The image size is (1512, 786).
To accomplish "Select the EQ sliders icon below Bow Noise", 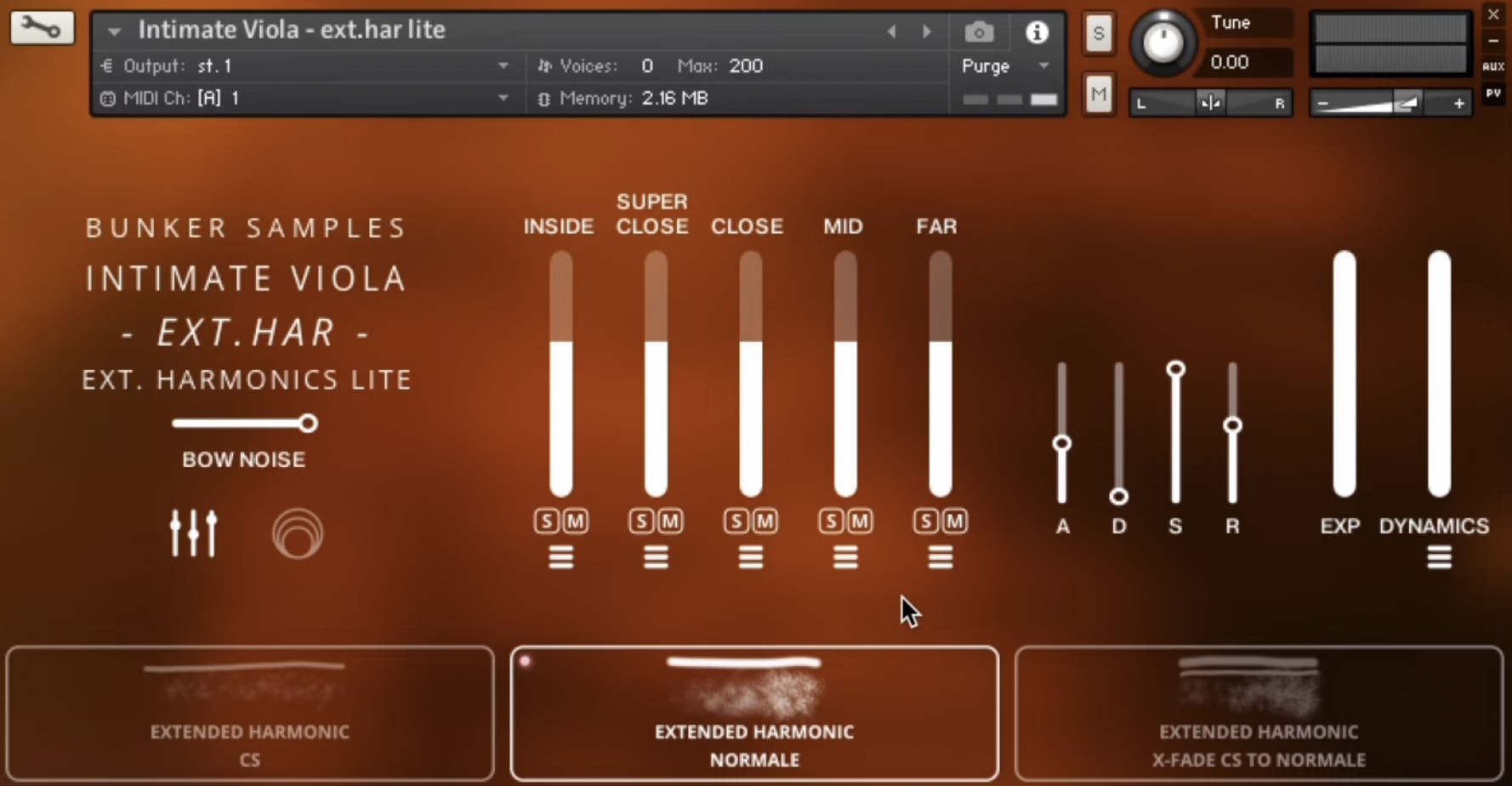I will tap(194, 533).
